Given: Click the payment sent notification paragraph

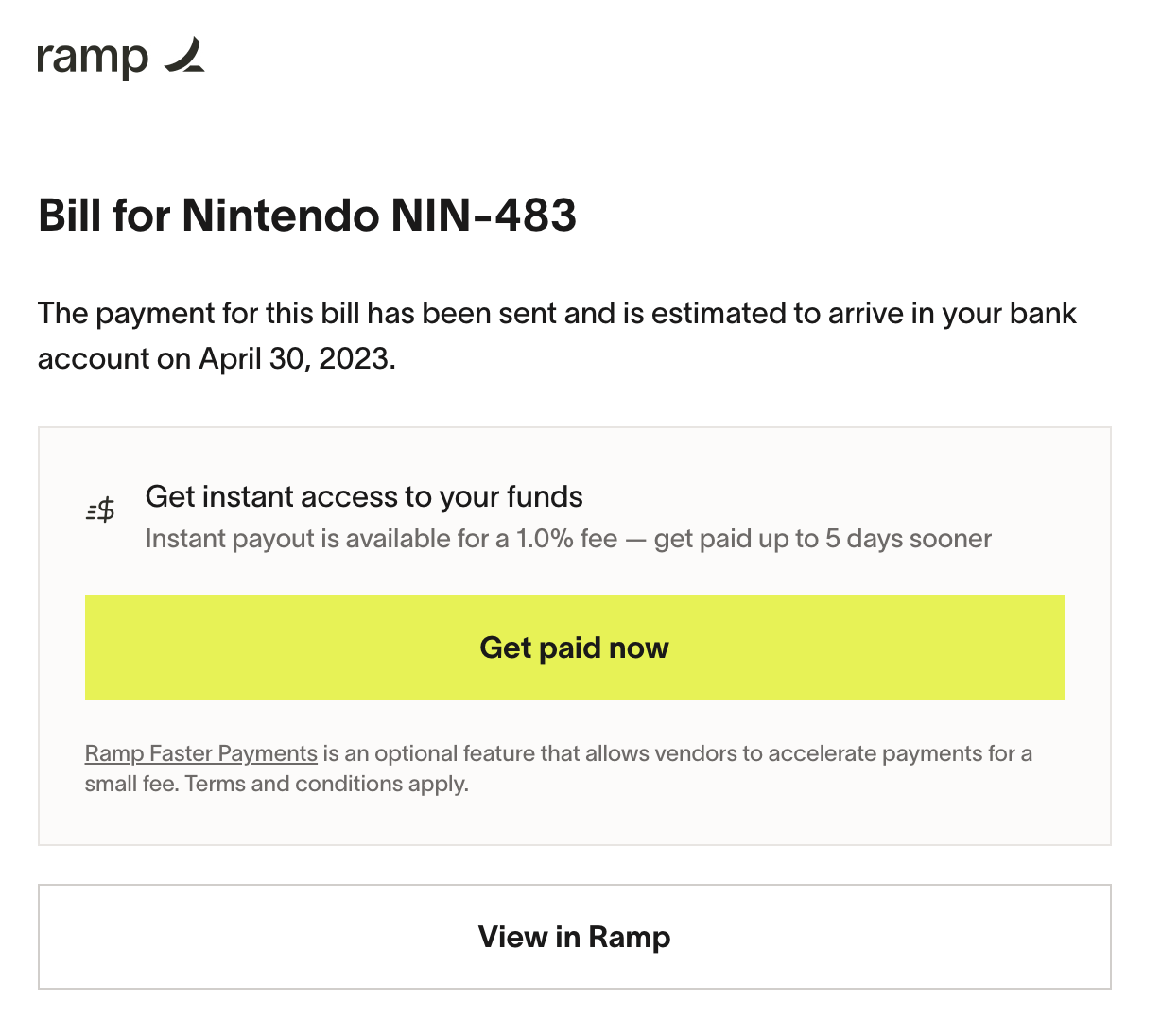Looking at the screenshot, I should pyautogui.click(x=557, y=336).
